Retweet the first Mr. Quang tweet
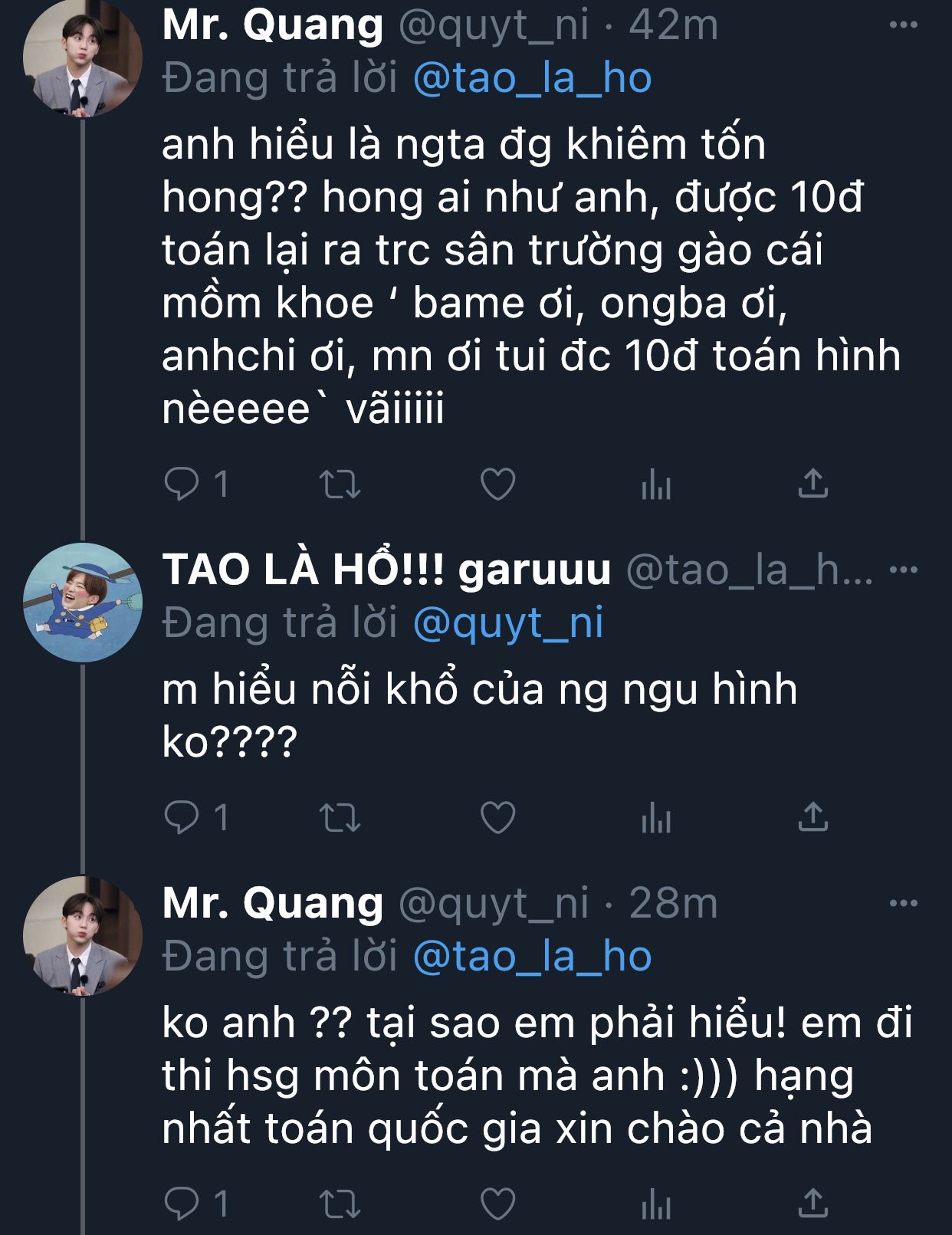Screen dimensions: 952x1235 pos(340,484)
